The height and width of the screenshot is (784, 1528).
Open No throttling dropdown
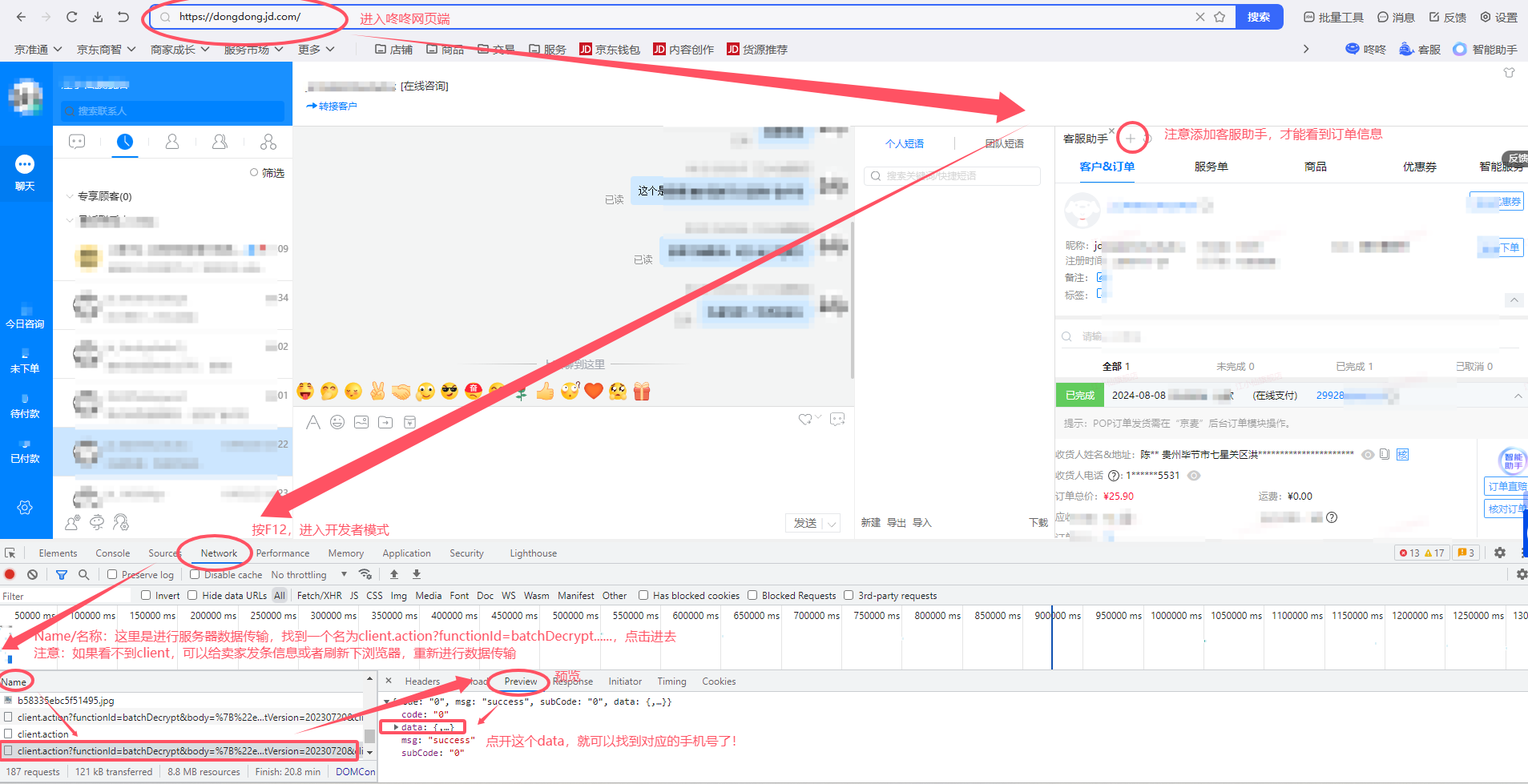pos(309,574)
